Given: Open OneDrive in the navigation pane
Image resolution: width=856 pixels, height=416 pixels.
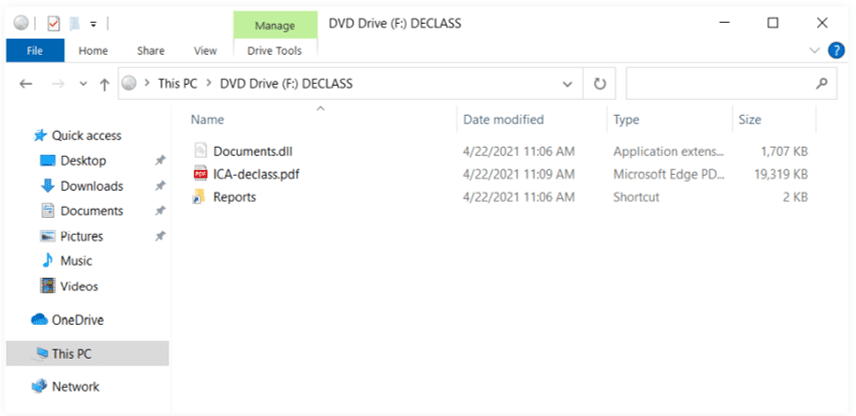Looking at the screenshot, I should coord(77,320).
